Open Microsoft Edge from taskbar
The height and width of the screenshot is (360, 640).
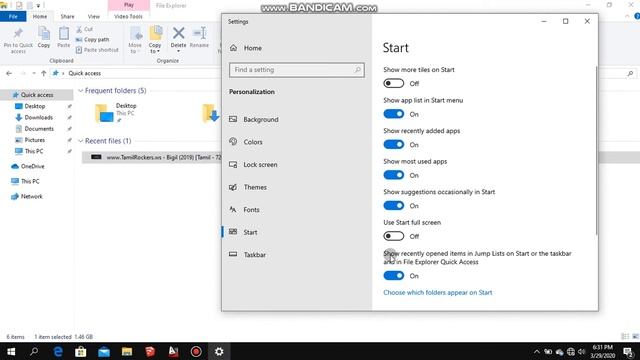tap(58, 351)
